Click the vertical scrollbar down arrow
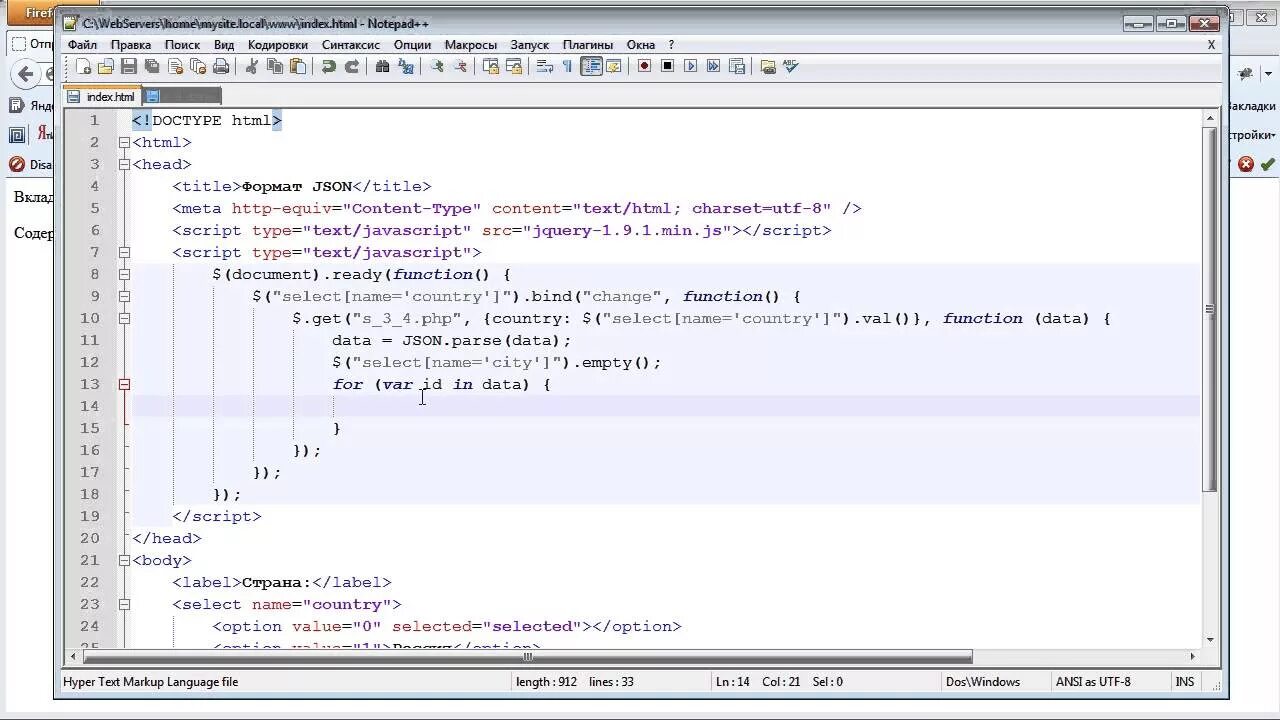Screen dimensions: 1280x720 click(1210, 639)
